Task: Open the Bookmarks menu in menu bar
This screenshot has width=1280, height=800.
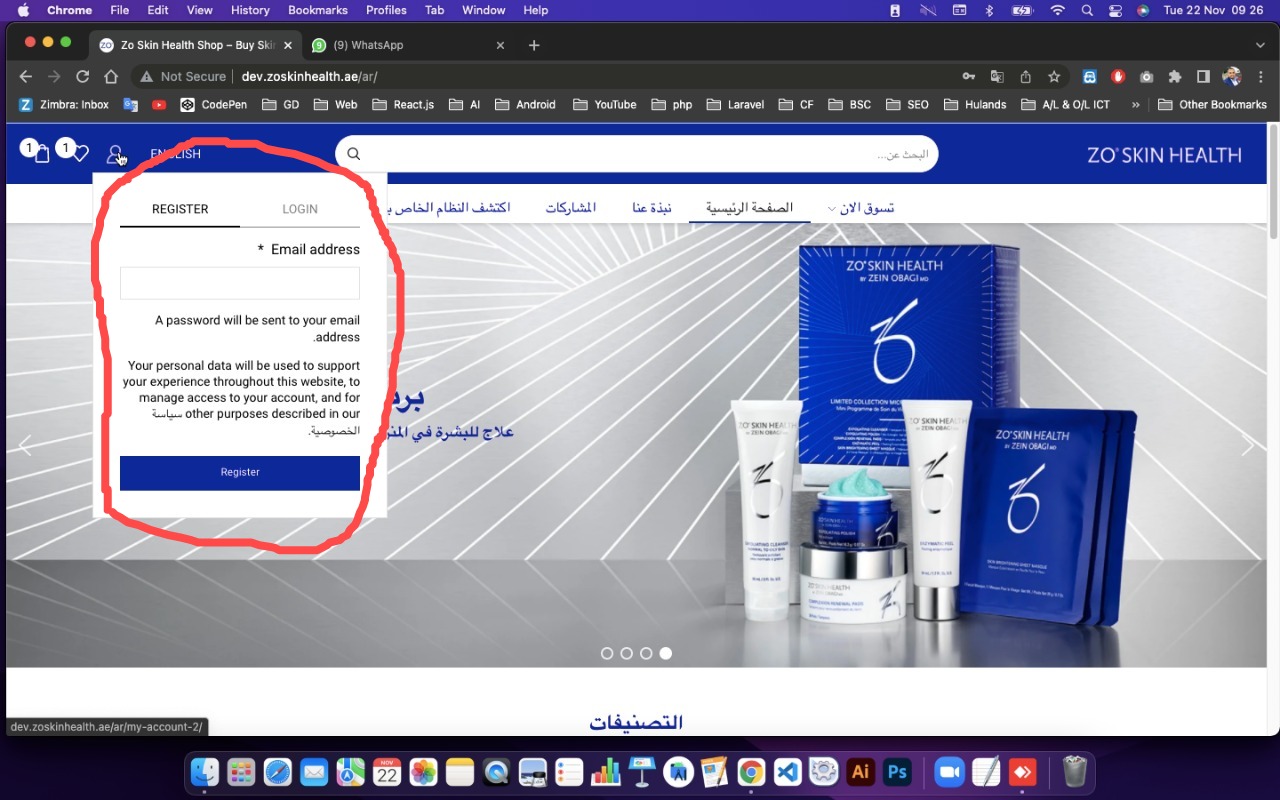Action: tap(318, 10)
